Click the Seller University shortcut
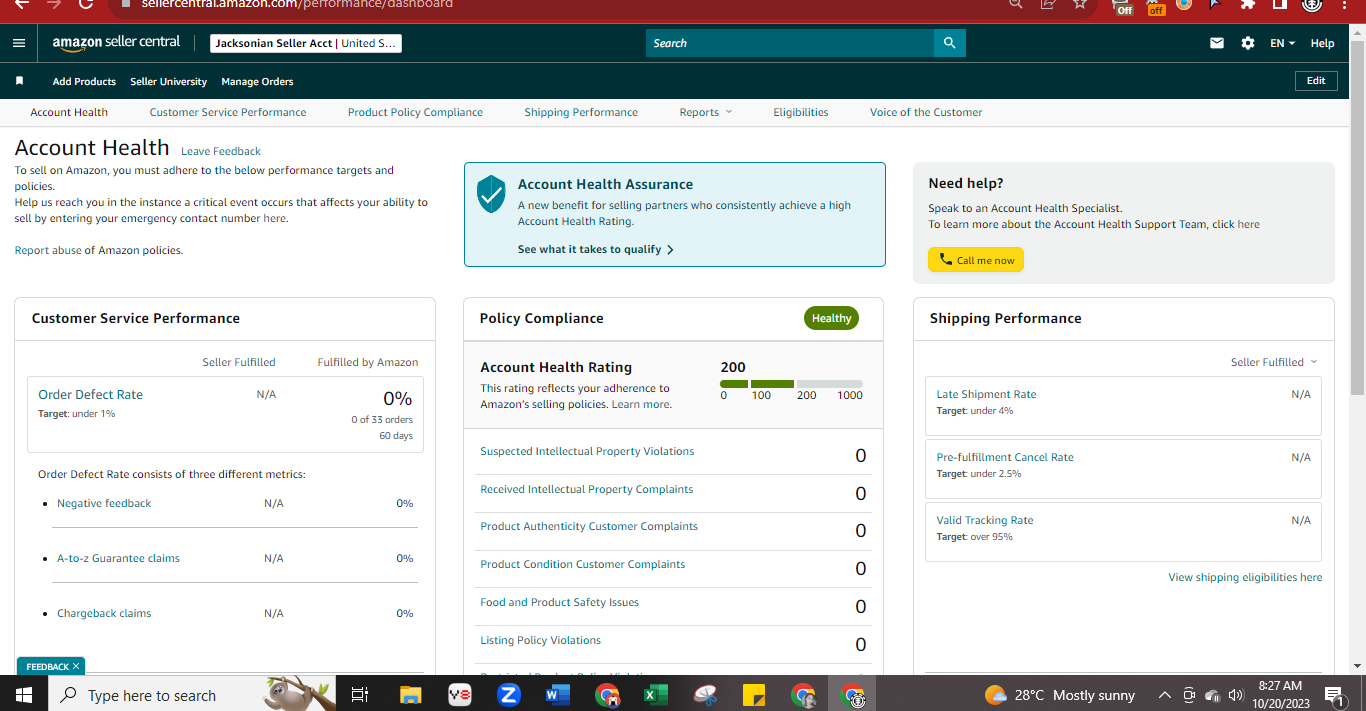The width and height of the screenshot is (1366, 711). click(x=168, y=81)
